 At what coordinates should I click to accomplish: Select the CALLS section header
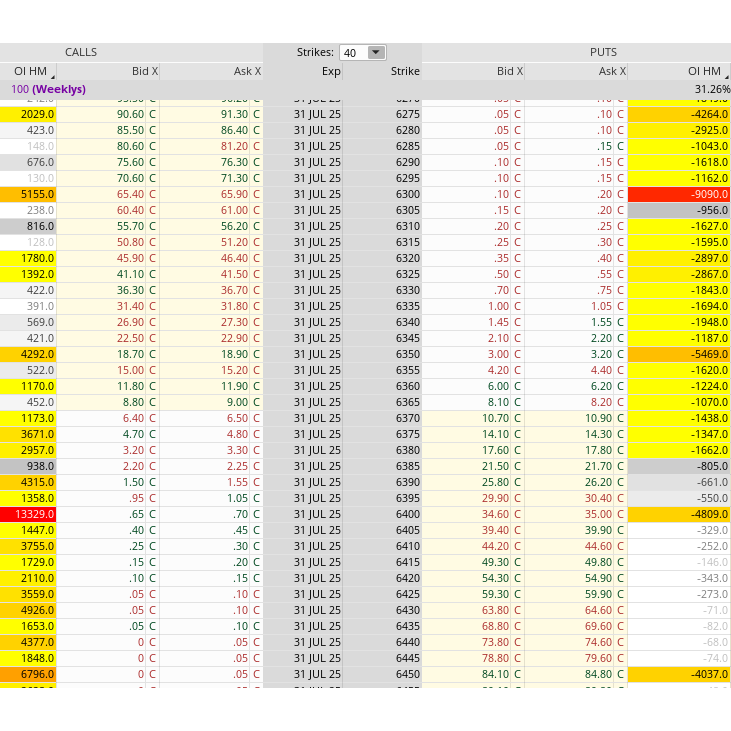pos(81,52)
